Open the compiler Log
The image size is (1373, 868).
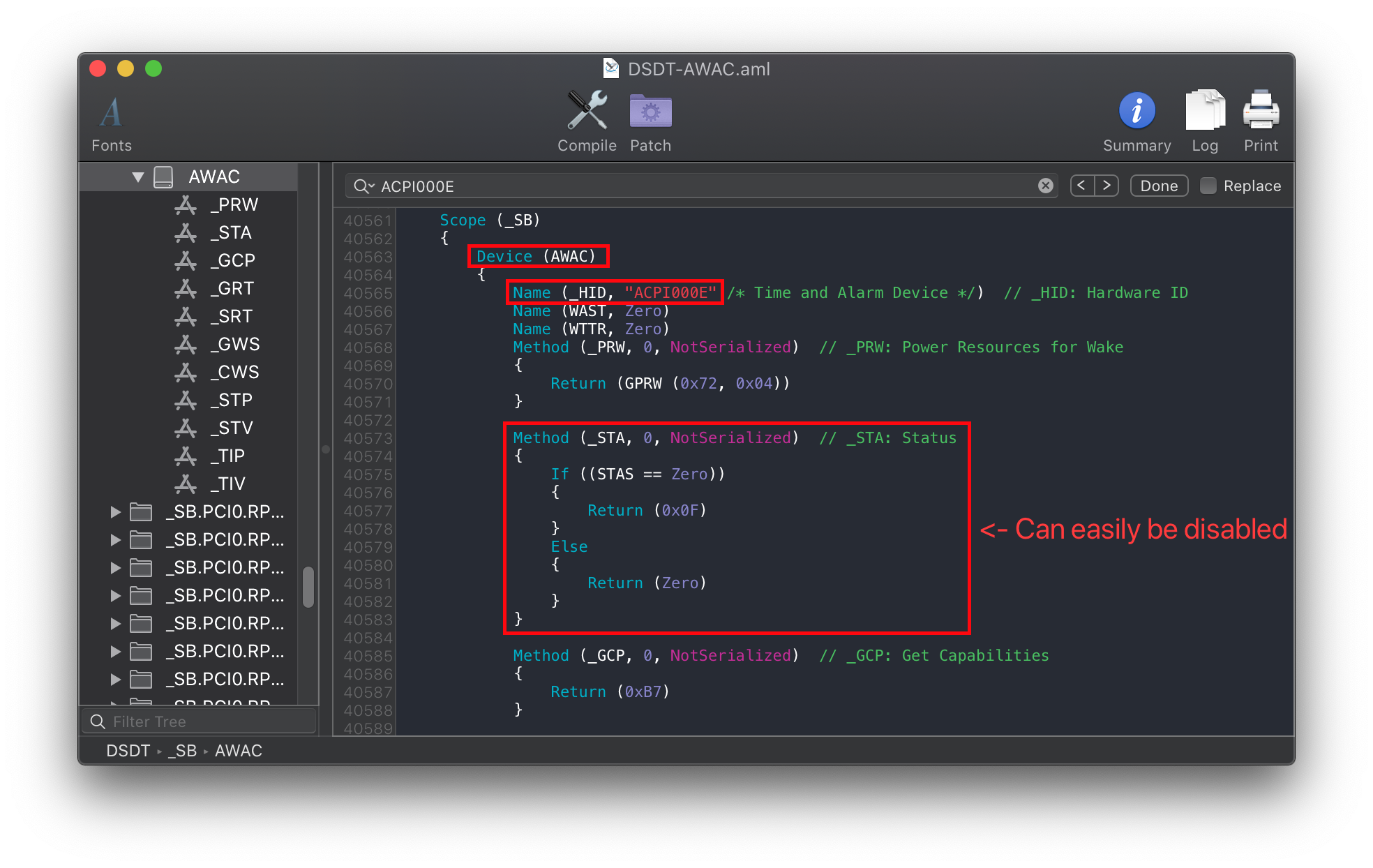(1204, 119)
